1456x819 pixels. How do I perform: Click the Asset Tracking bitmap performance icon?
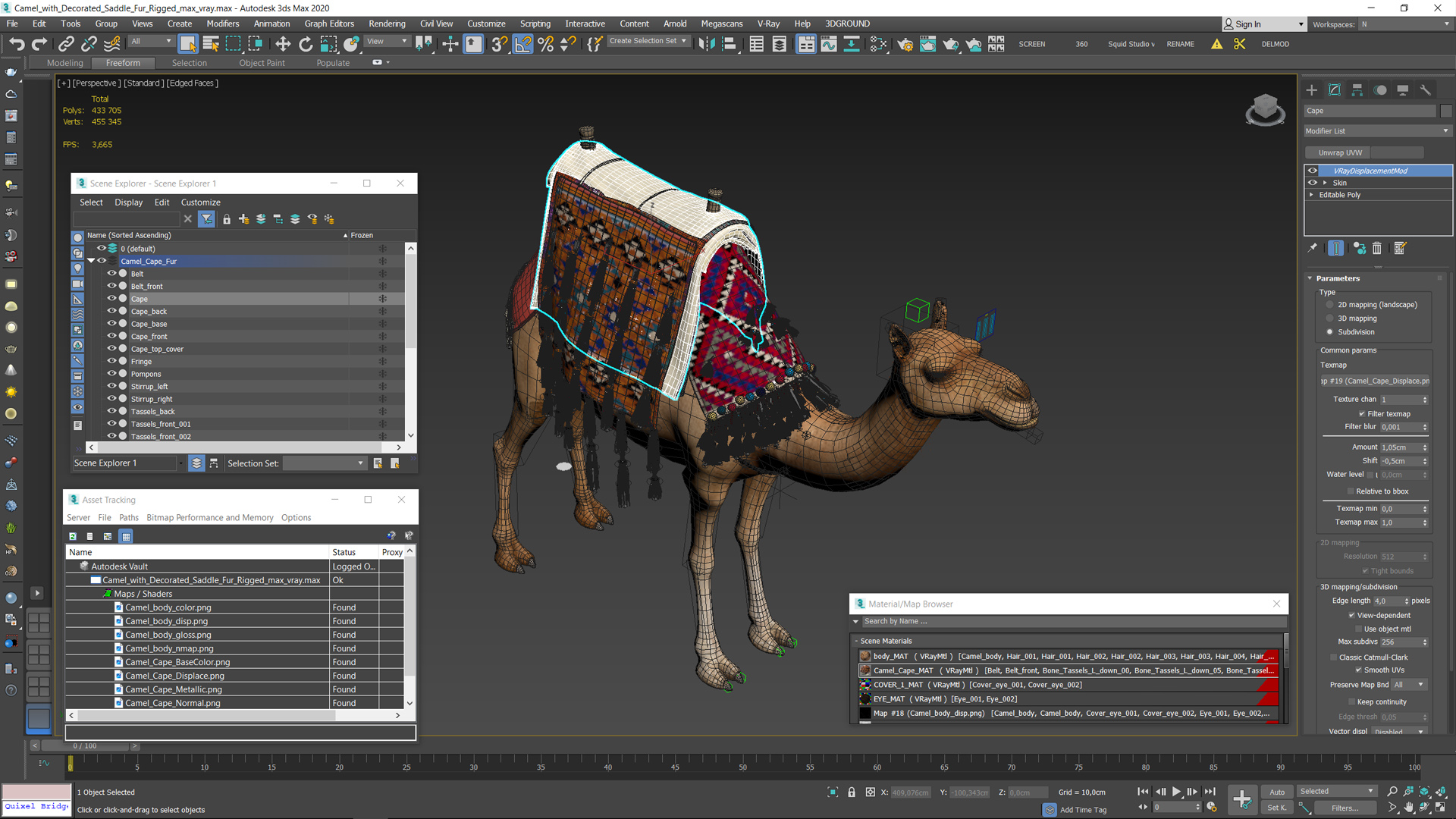(x=109, y=536)
